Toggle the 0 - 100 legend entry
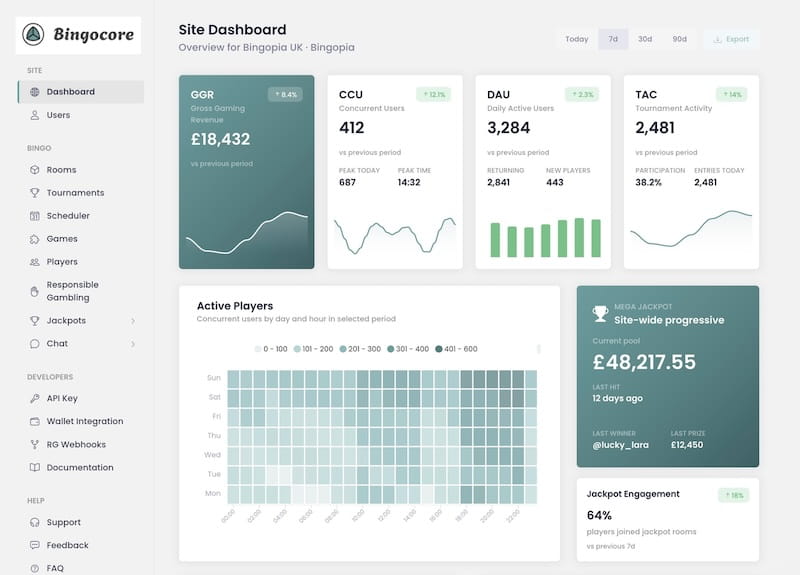 (271, 349)
